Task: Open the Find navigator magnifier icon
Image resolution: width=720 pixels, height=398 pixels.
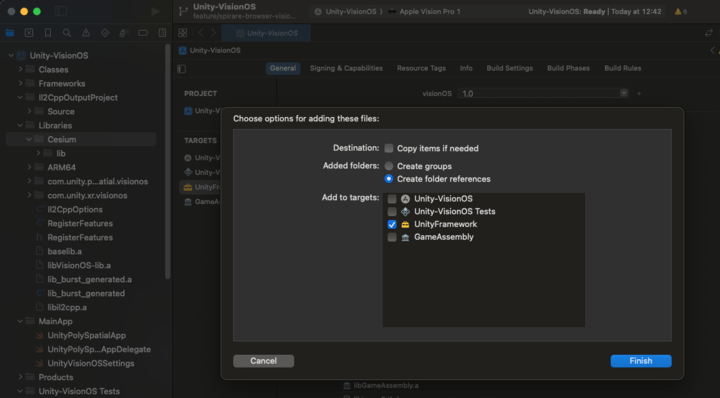Action: (x=67, y=33)
